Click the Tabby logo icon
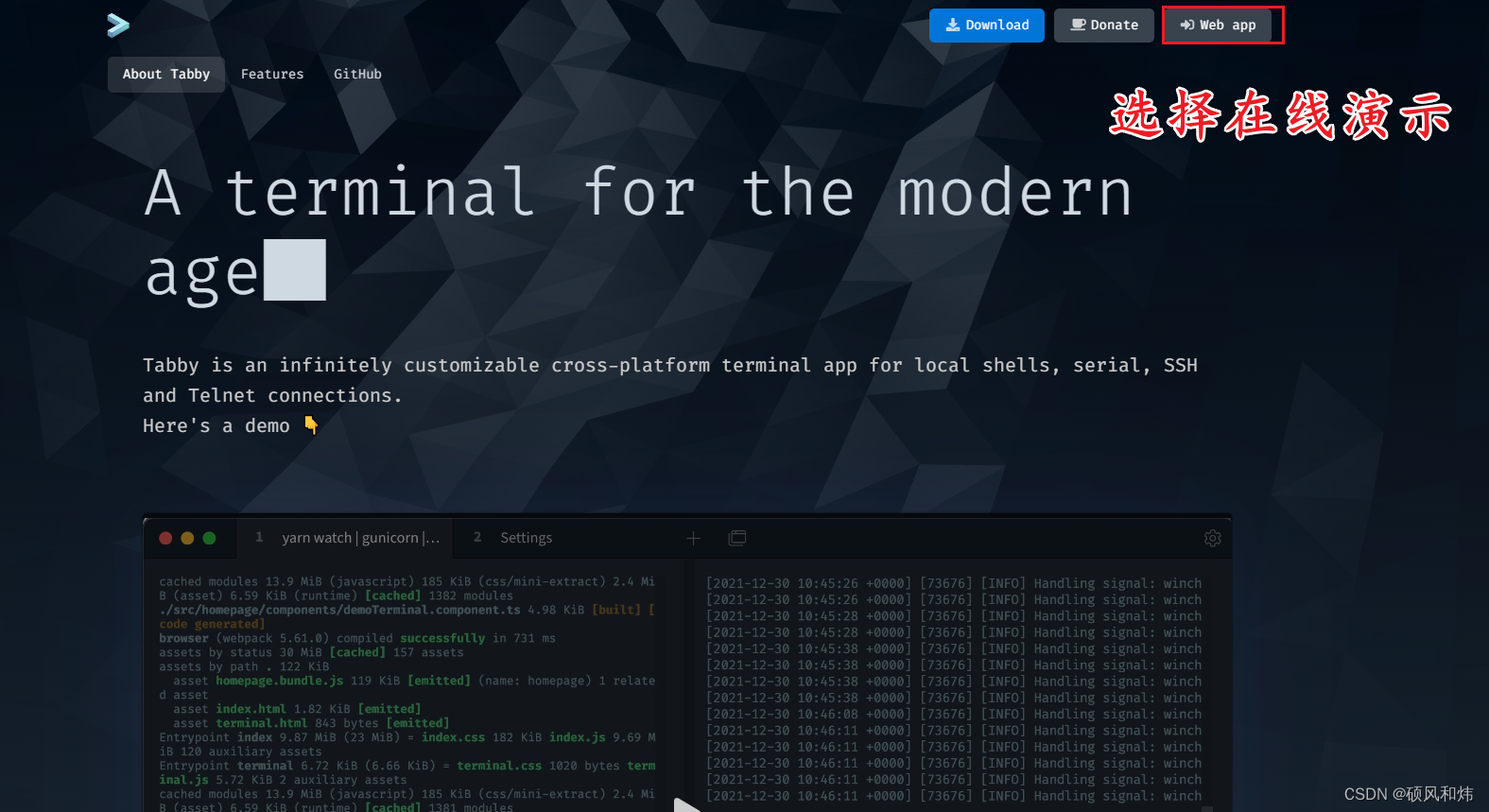The width and height of the screenshot is (1489, 812). [118, 26]
